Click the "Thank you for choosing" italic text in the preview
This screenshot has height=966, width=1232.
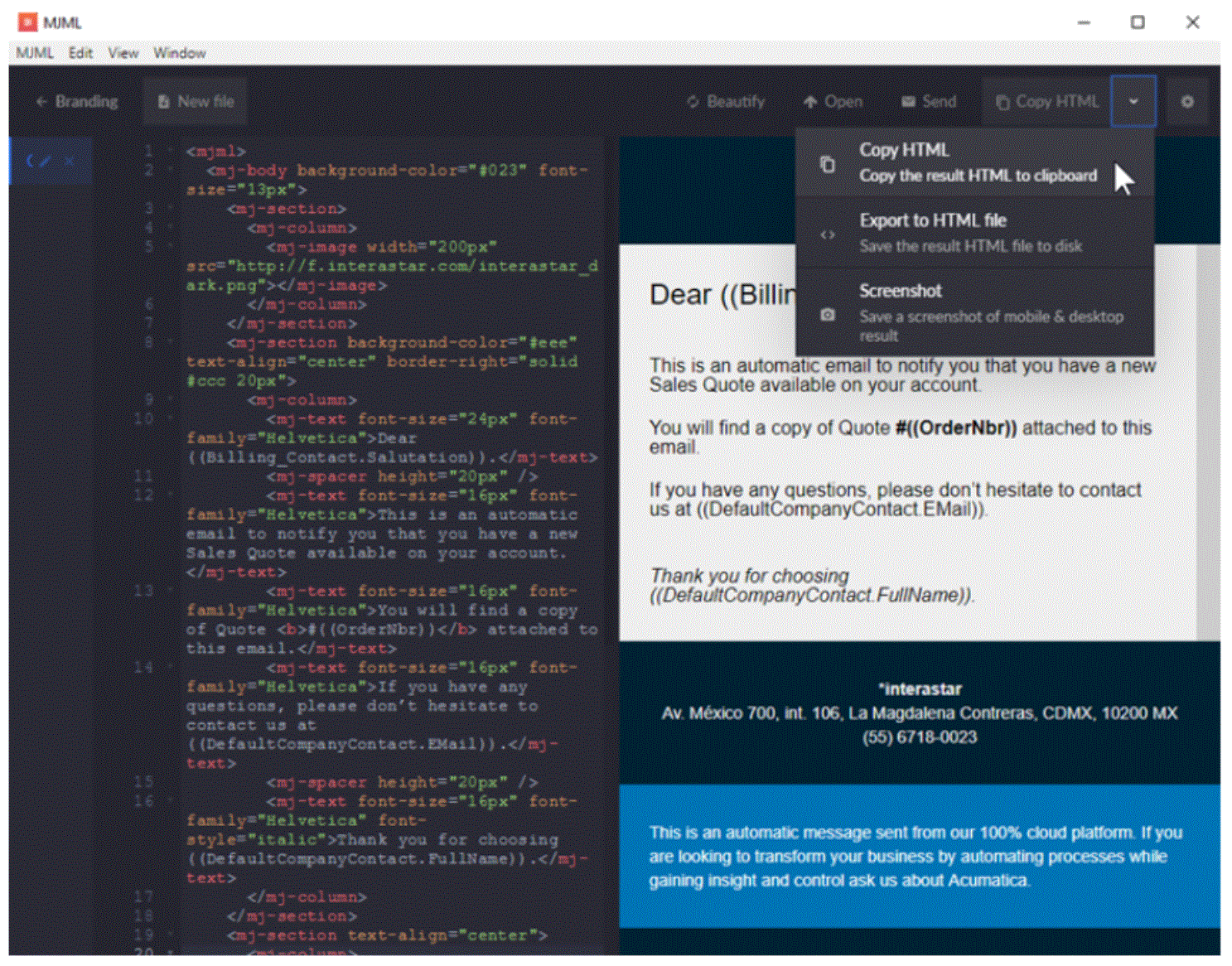(x=749, y=576)
